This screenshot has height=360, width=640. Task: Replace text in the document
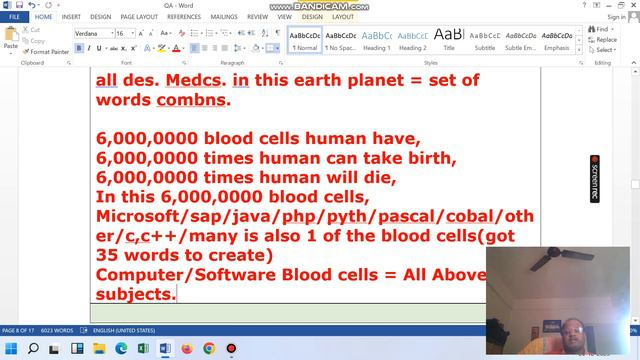coord(602,40)
